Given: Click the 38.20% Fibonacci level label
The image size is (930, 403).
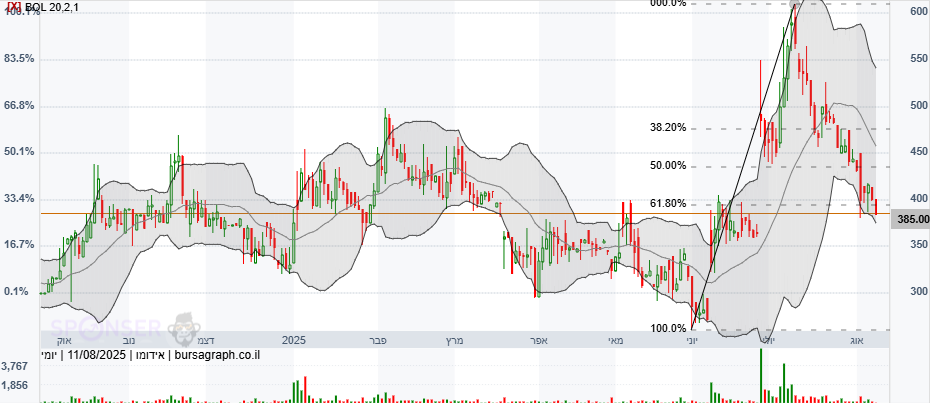Looking at the screenshot, I should click(668, 127).
